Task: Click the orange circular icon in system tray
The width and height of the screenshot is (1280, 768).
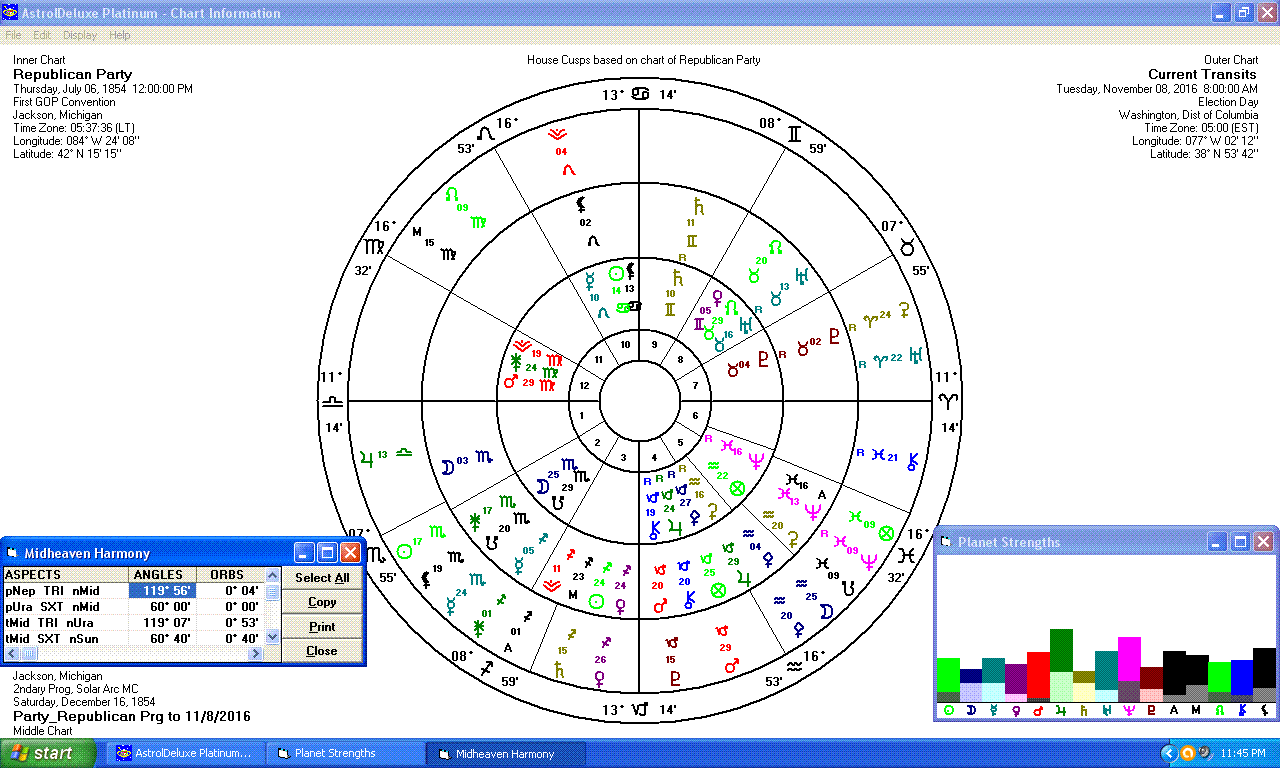Action: (x=1188, y=753)
